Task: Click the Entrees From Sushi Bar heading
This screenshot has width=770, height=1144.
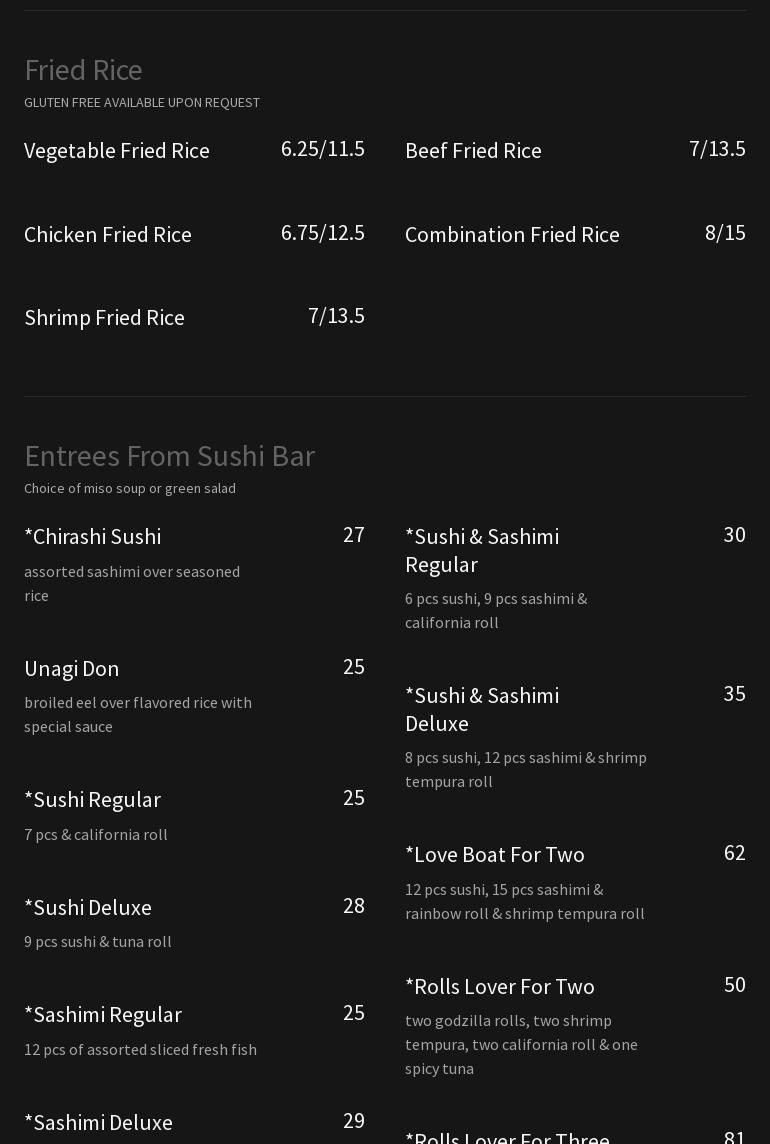Action: pyautogui.click(x=169, y=456)
